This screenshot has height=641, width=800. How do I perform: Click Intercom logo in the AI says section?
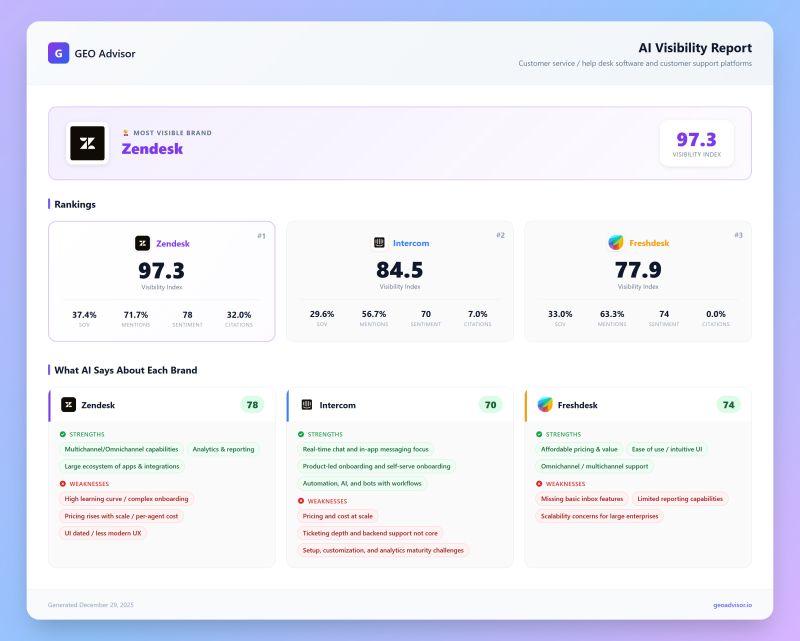[x=307, y=405]
